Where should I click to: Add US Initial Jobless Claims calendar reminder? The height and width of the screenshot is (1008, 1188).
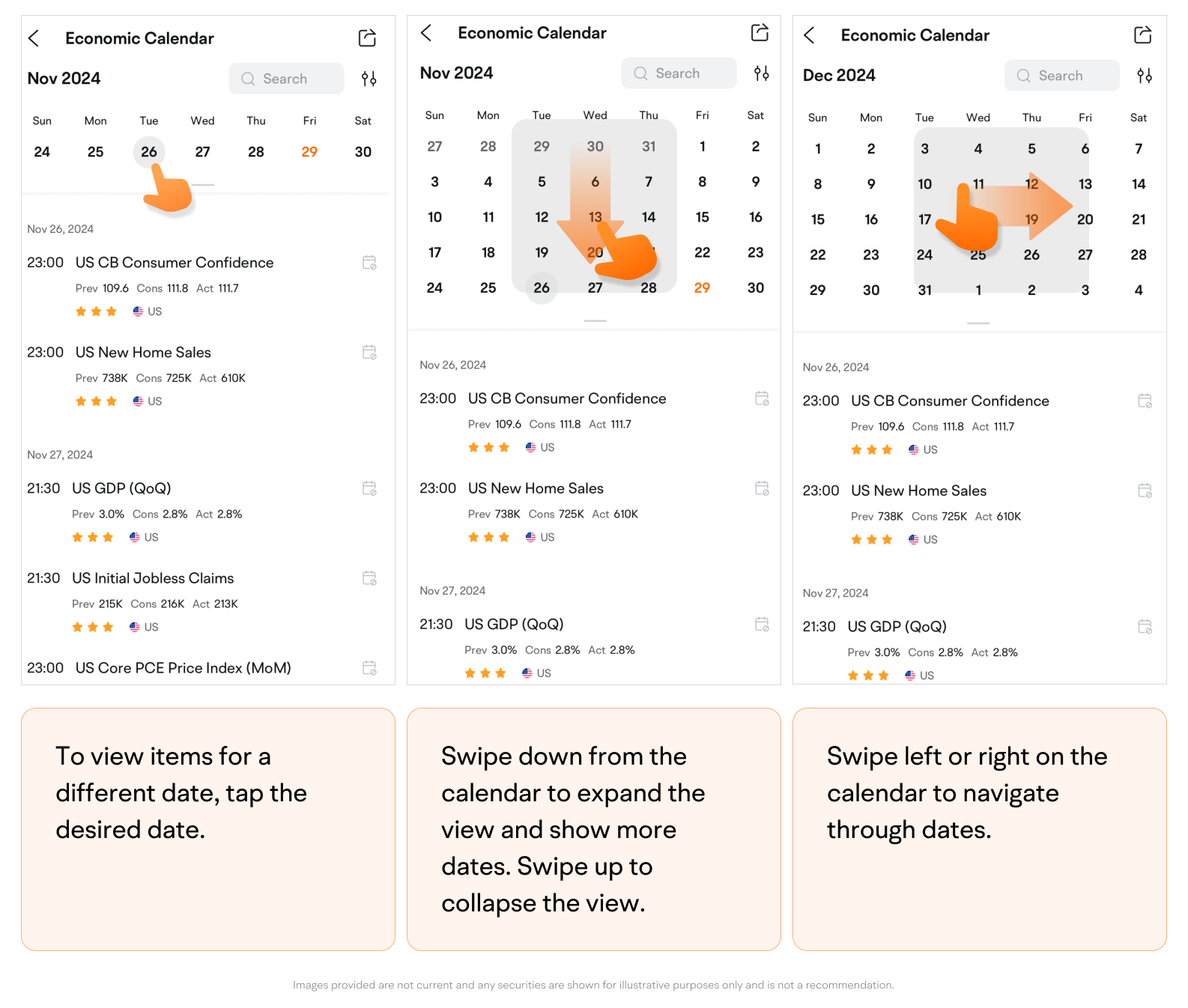(x=369, y=578)
